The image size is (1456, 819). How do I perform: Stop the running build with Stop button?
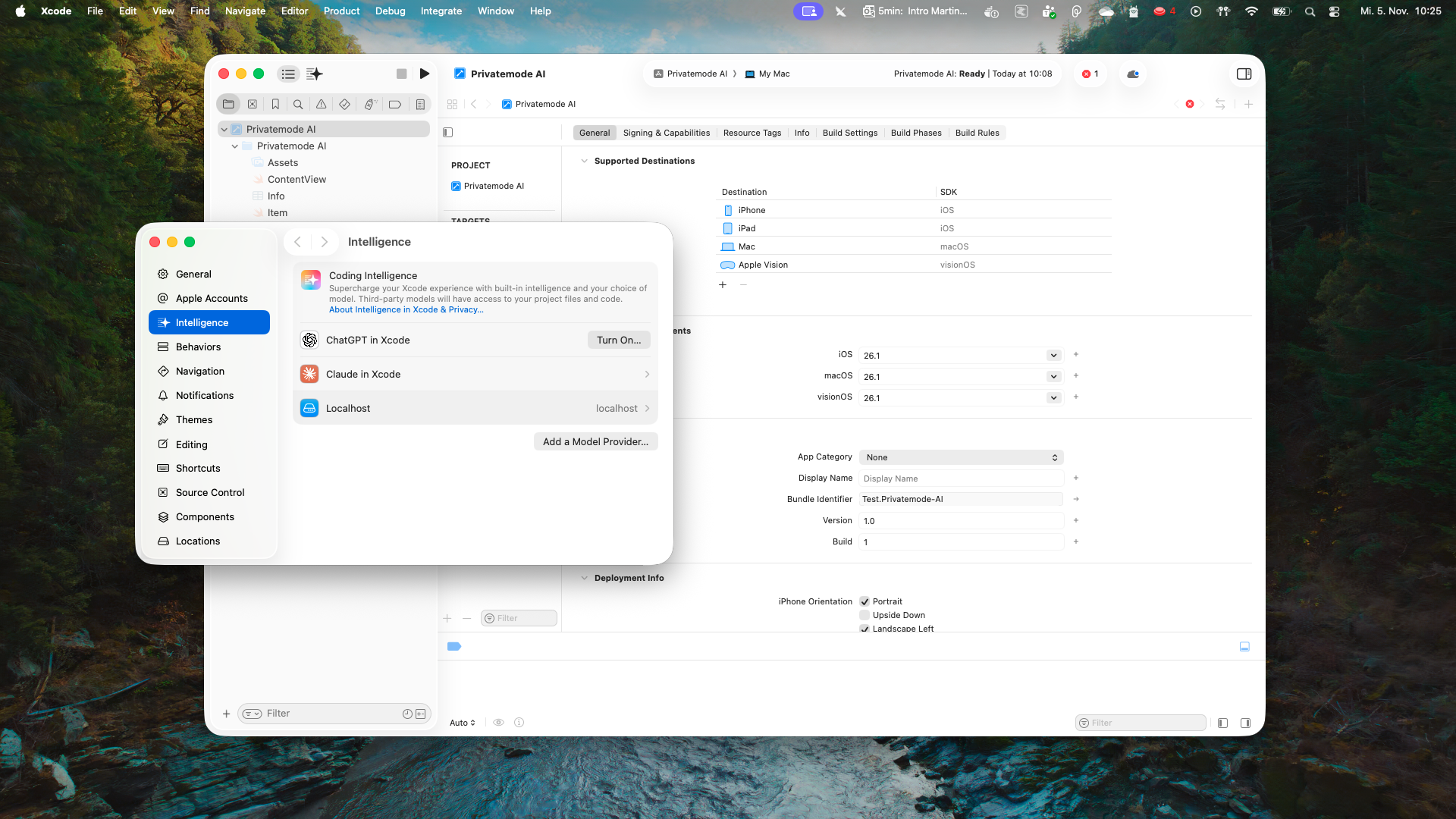click(402, 74)
